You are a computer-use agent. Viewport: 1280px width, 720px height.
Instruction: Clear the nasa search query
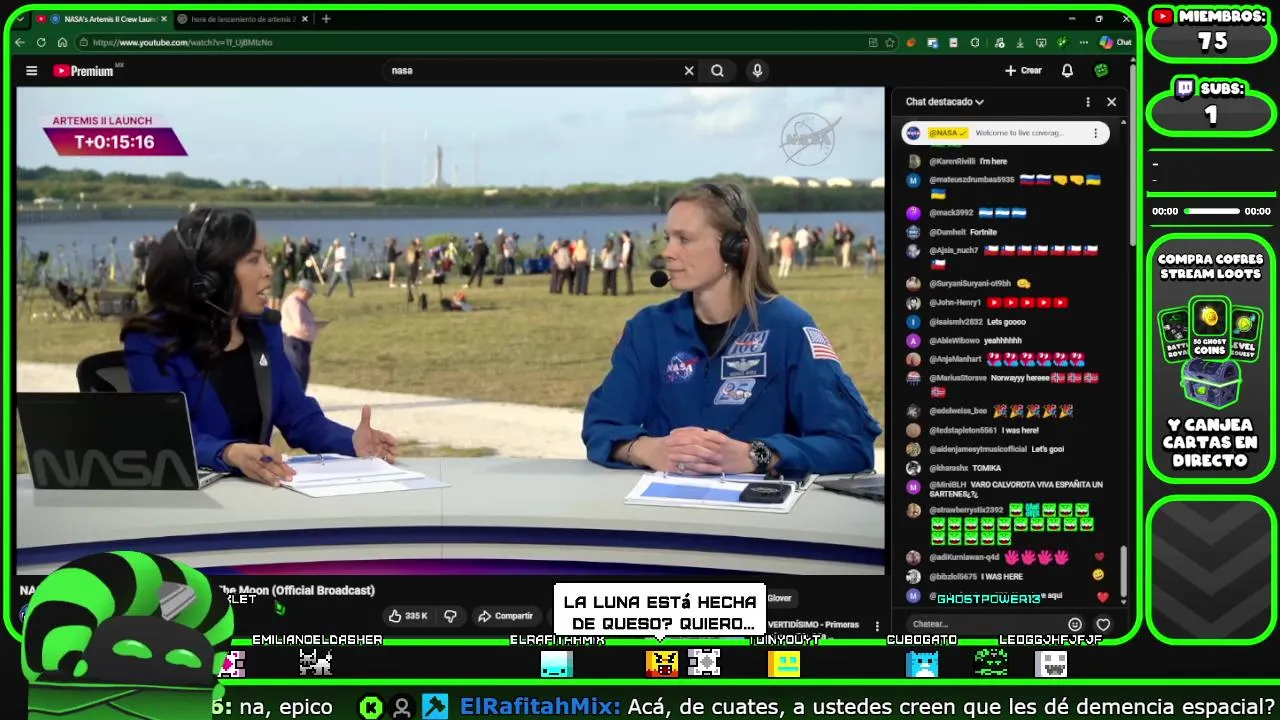point(689,71)
